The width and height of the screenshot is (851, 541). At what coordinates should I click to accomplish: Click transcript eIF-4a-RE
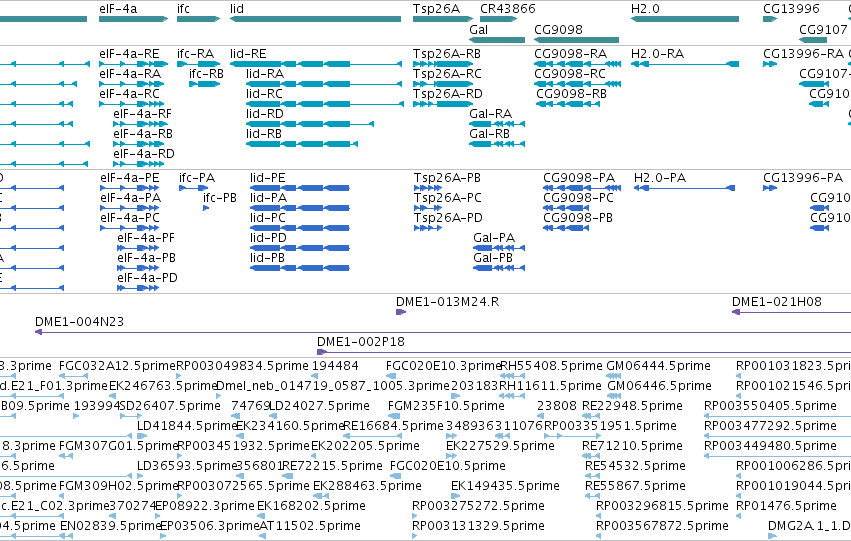(129, 54)
